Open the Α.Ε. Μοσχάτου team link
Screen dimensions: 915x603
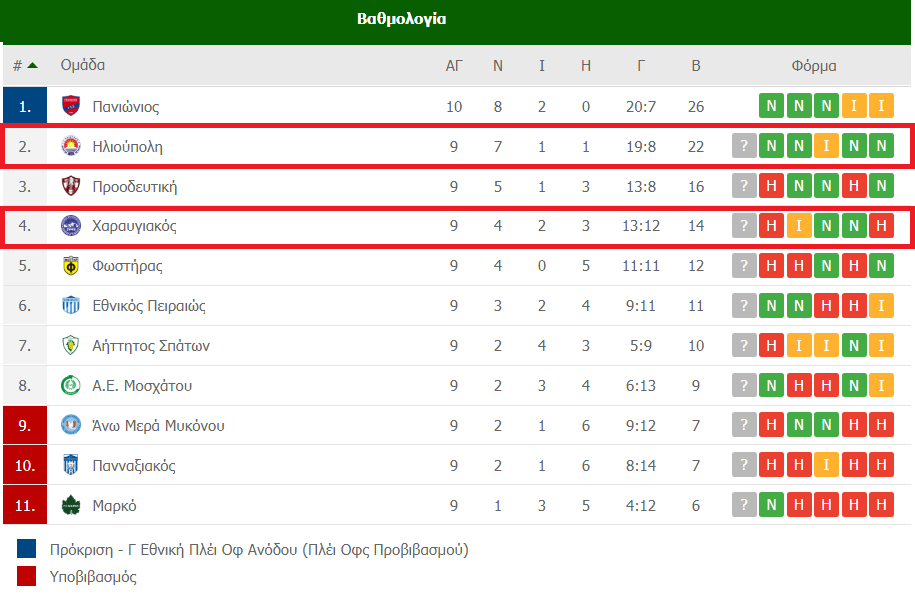(x=142, y=386)
